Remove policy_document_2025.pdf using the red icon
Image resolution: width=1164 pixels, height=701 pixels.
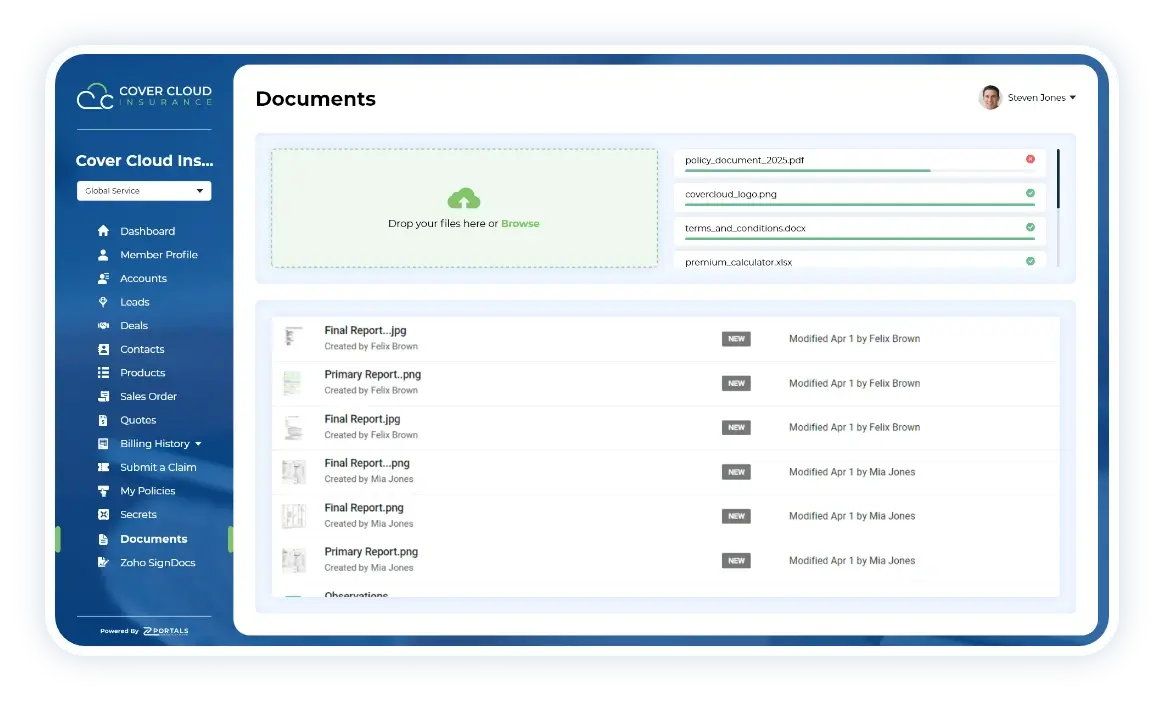pyautogui.click(x=1031, y=159)
